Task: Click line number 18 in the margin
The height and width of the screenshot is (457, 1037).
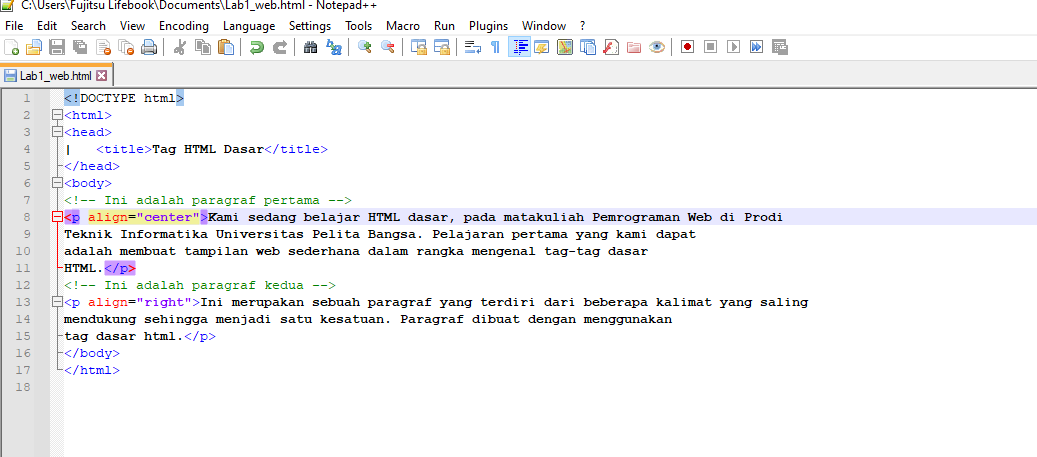Action: (22, 387)
